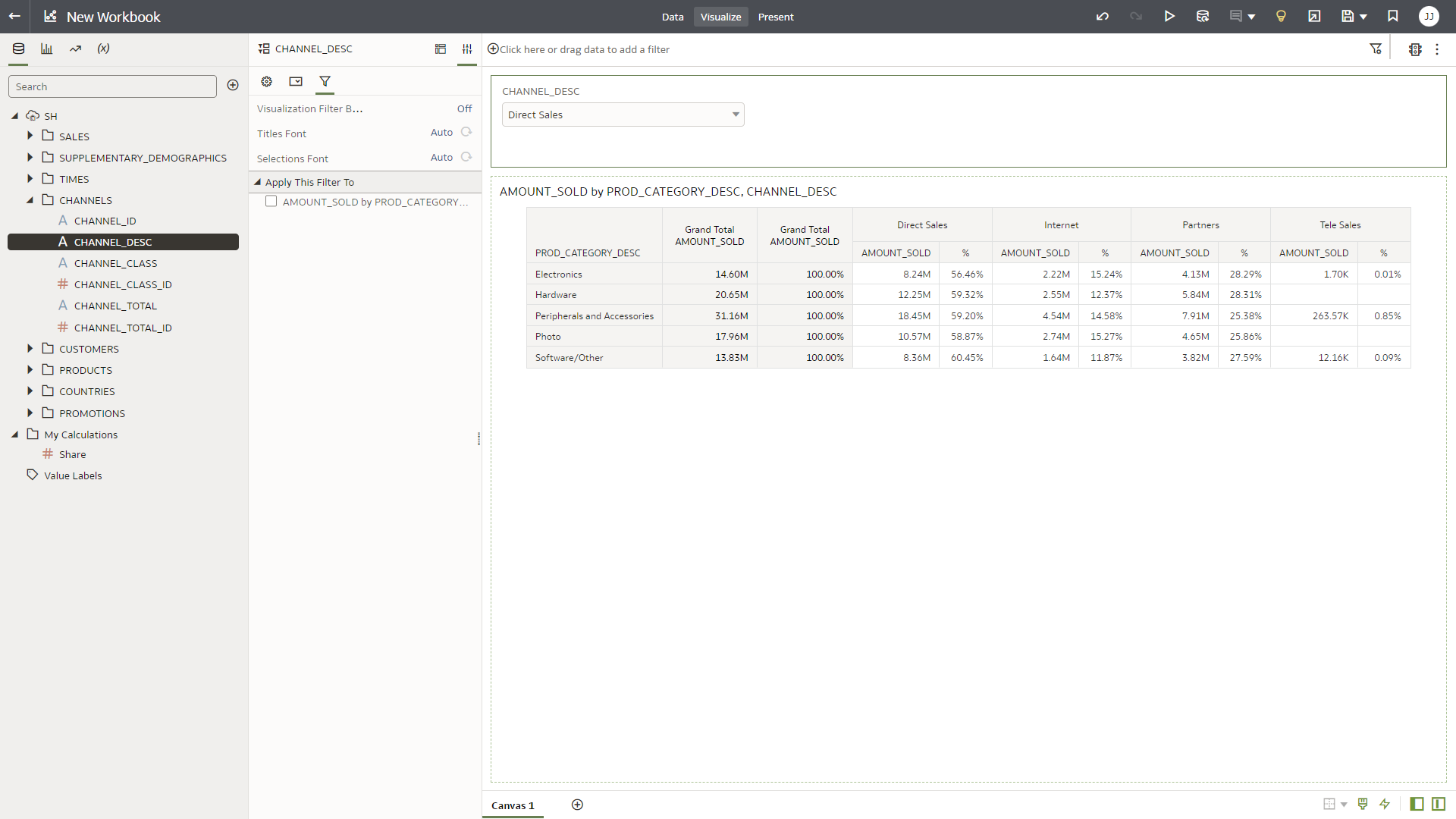Click the Add data plus icon beside Search
1456x819 pixels.
(x=233, y=86)
